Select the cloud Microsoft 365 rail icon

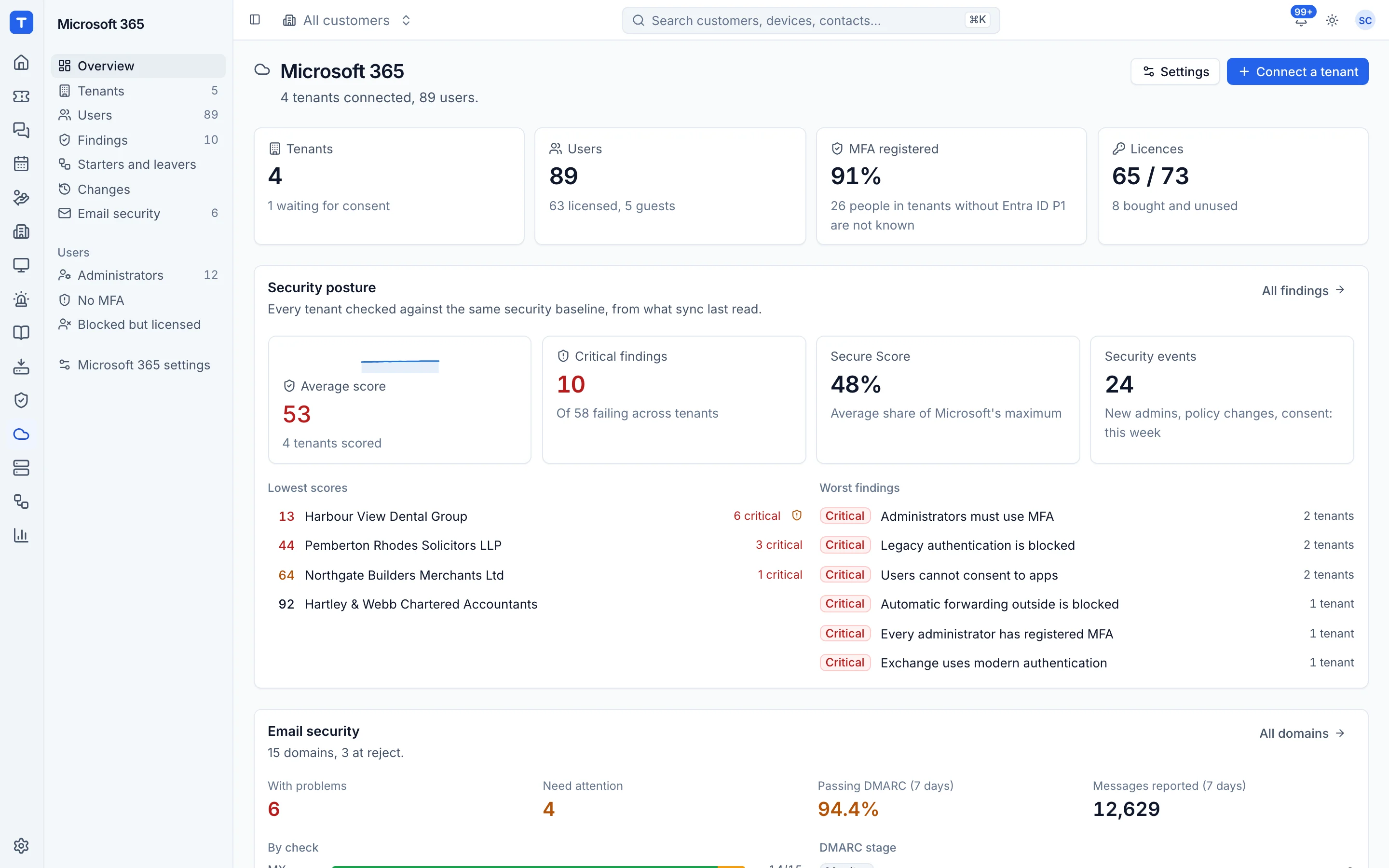tap(21, 434)
